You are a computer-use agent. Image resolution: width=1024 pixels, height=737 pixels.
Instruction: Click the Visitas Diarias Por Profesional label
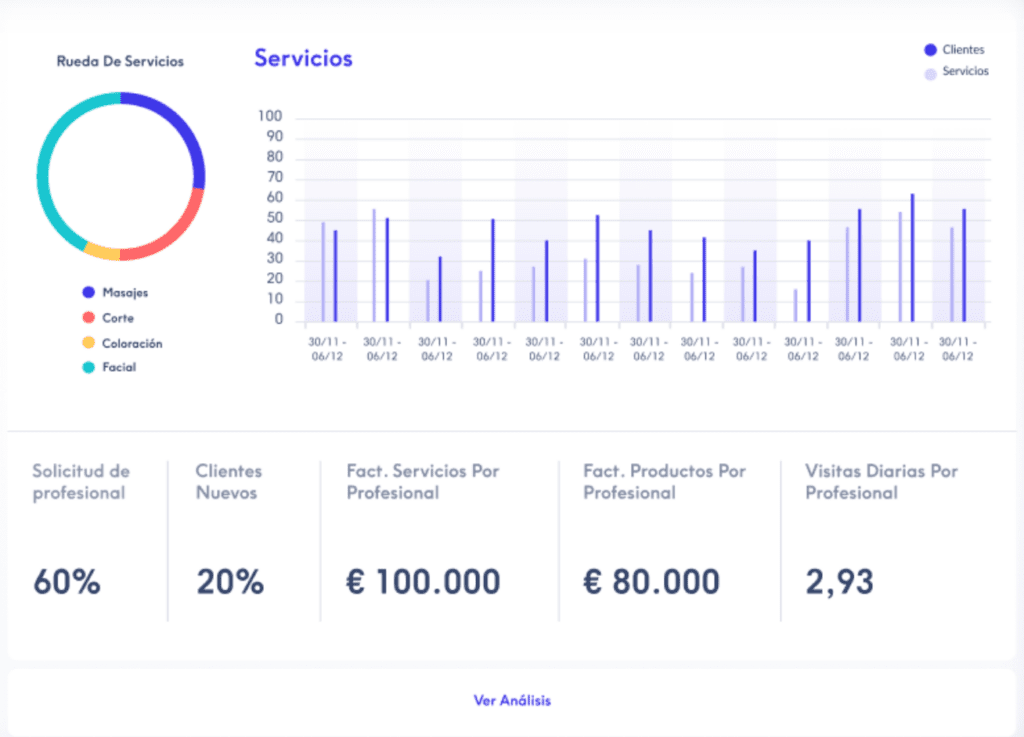point(881,482)
